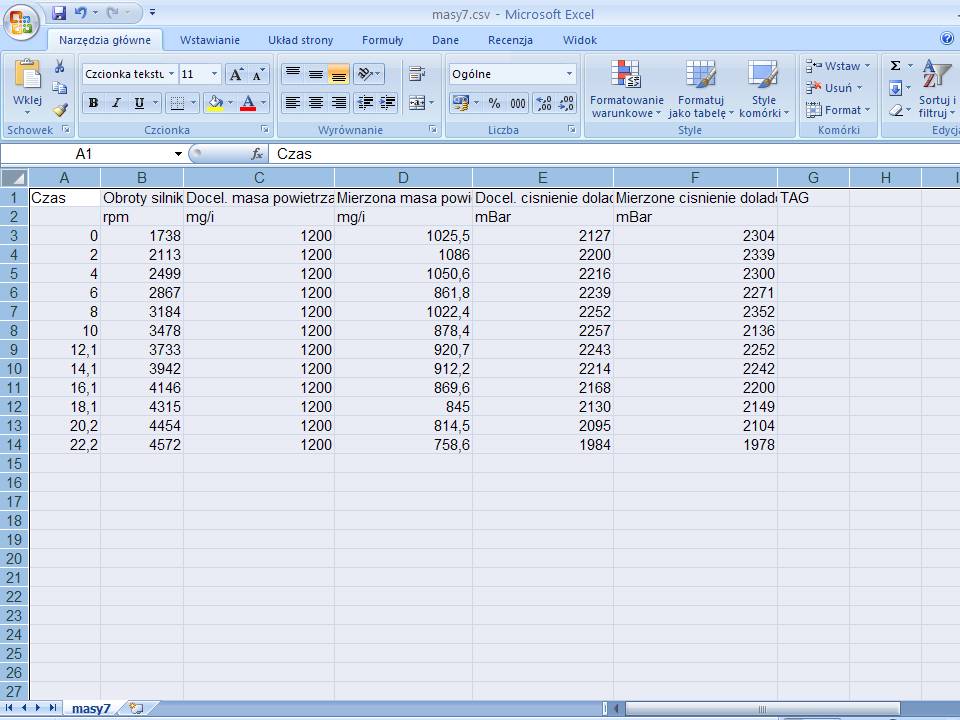This screenshot has width=960, height=720.
Task: Increase the cell indent
Action: coord(388,102)
